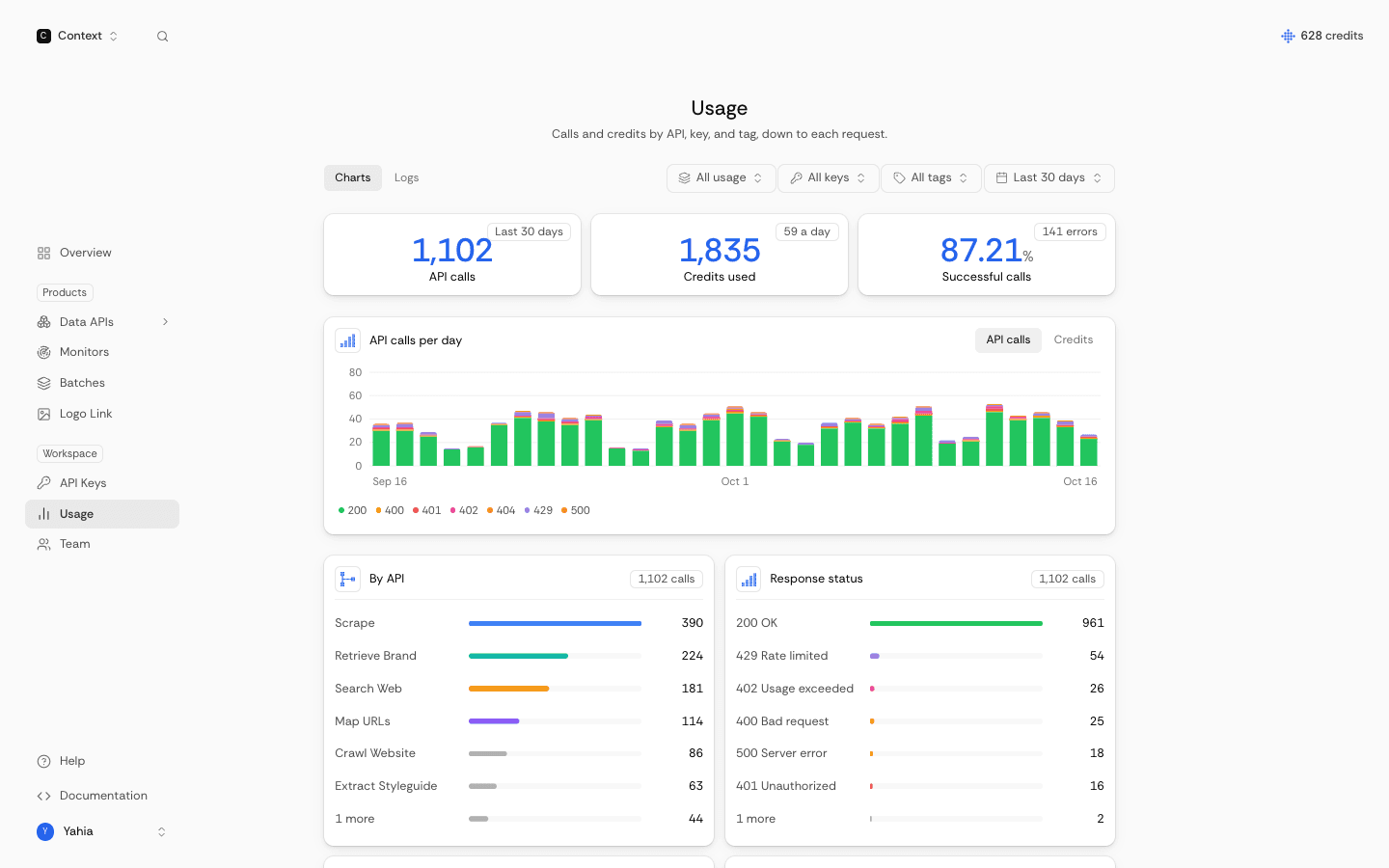Switch to the Logs tab

pyautogui.click(x=406, y=177)
